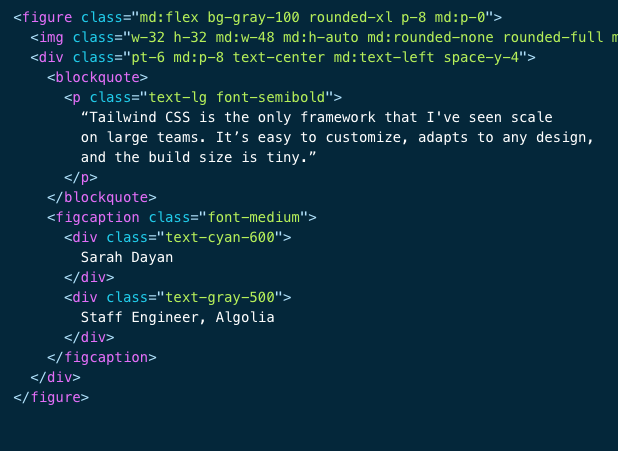
Task: Click the "text-gray-500" class value
Action: pos(232,297)
